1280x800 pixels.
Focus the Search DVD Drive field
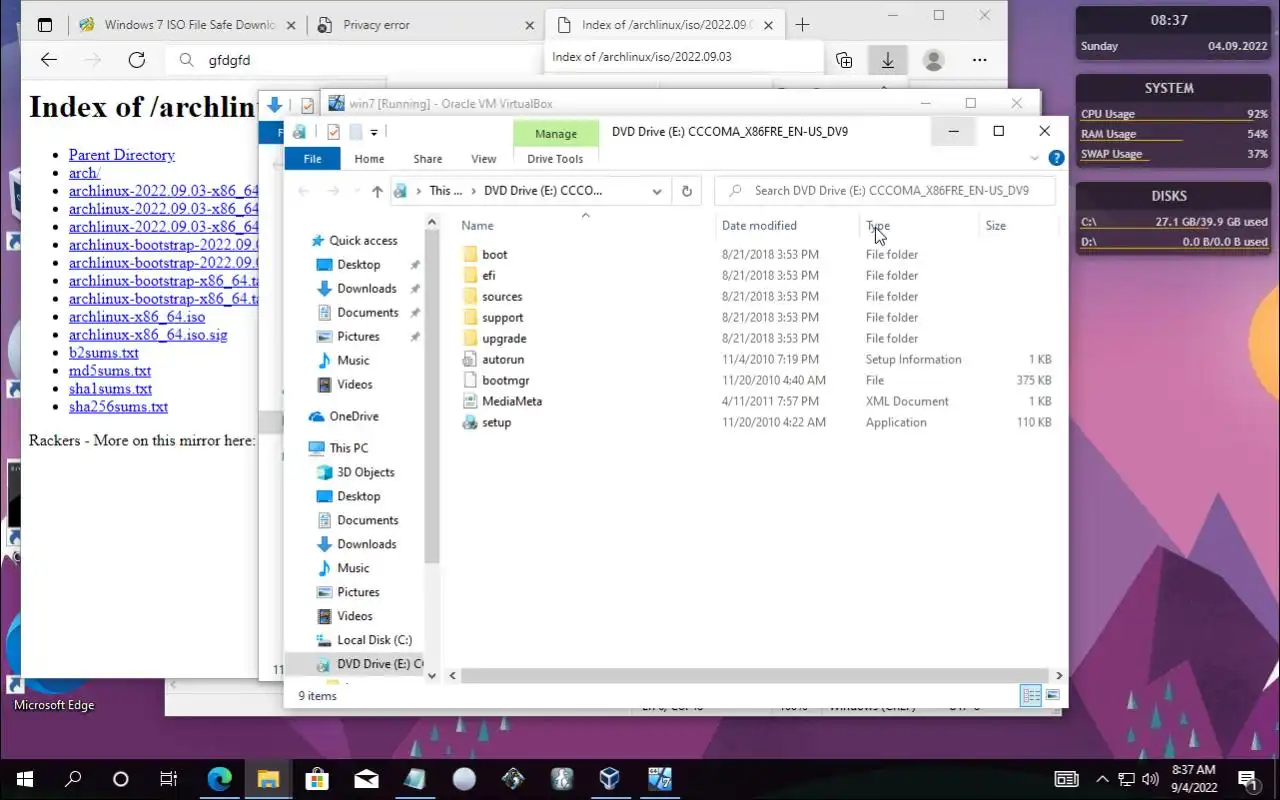tap(885, 190)
